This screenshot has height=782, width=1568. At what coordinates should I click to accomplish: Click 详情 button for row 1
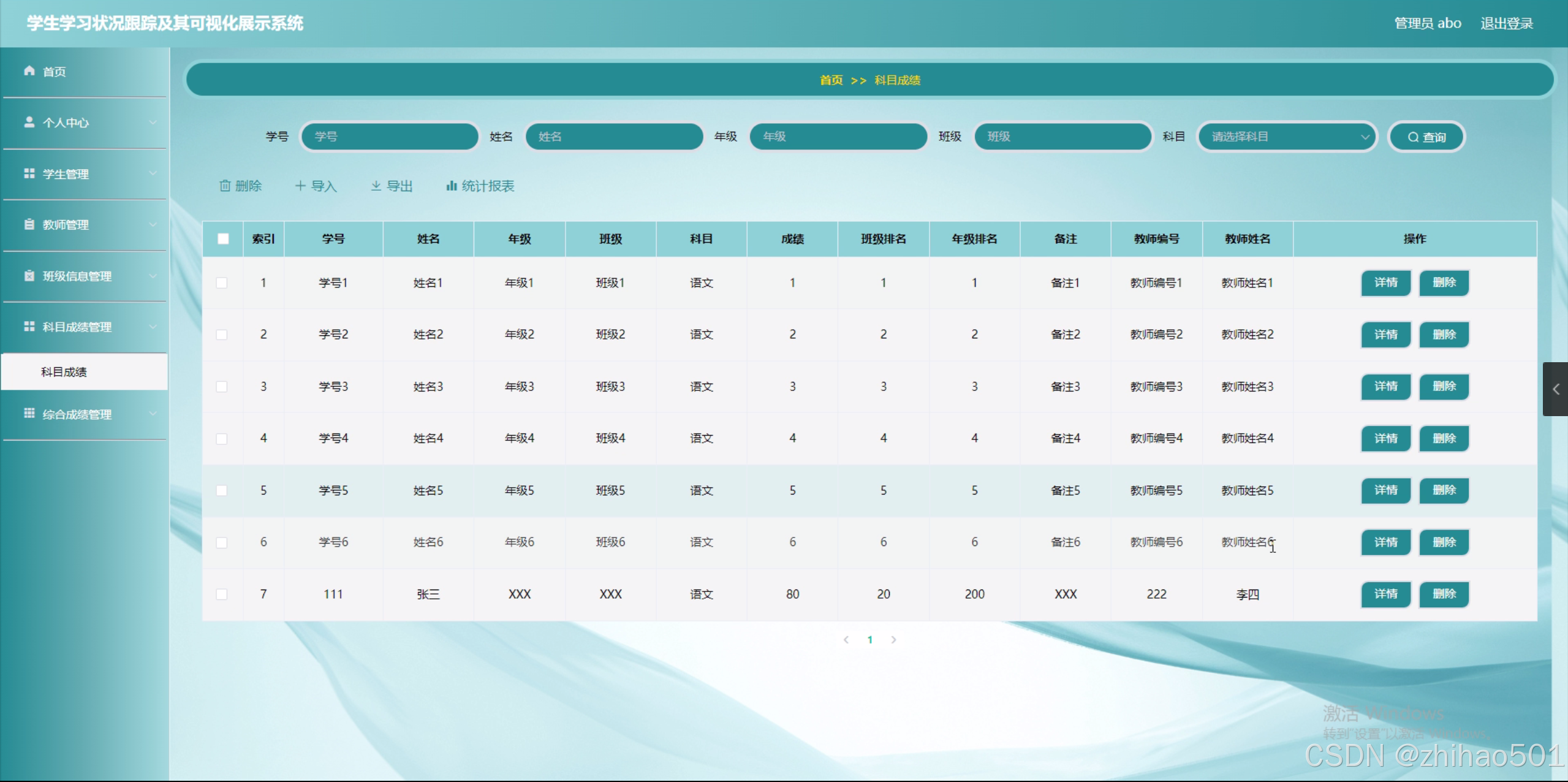[x=1385, y=283]
